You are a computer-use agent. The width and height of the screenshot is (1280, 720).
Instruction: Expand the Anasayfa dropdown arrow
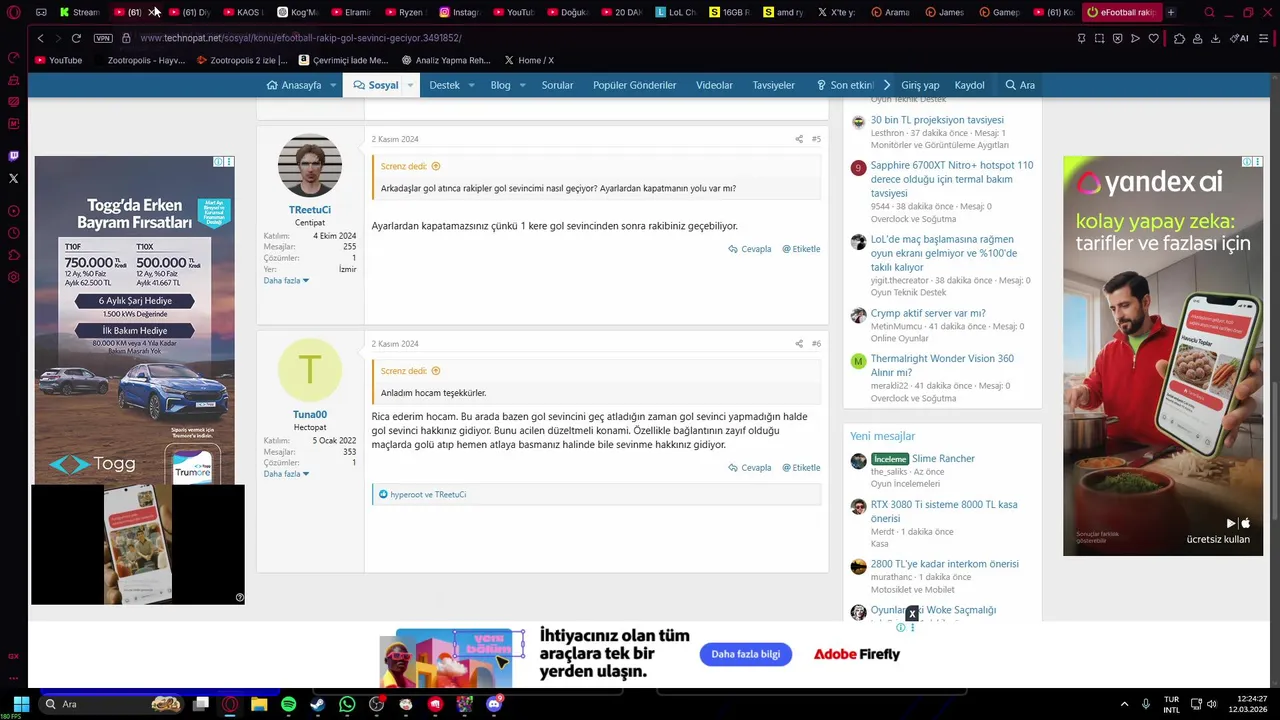(333, 85)
